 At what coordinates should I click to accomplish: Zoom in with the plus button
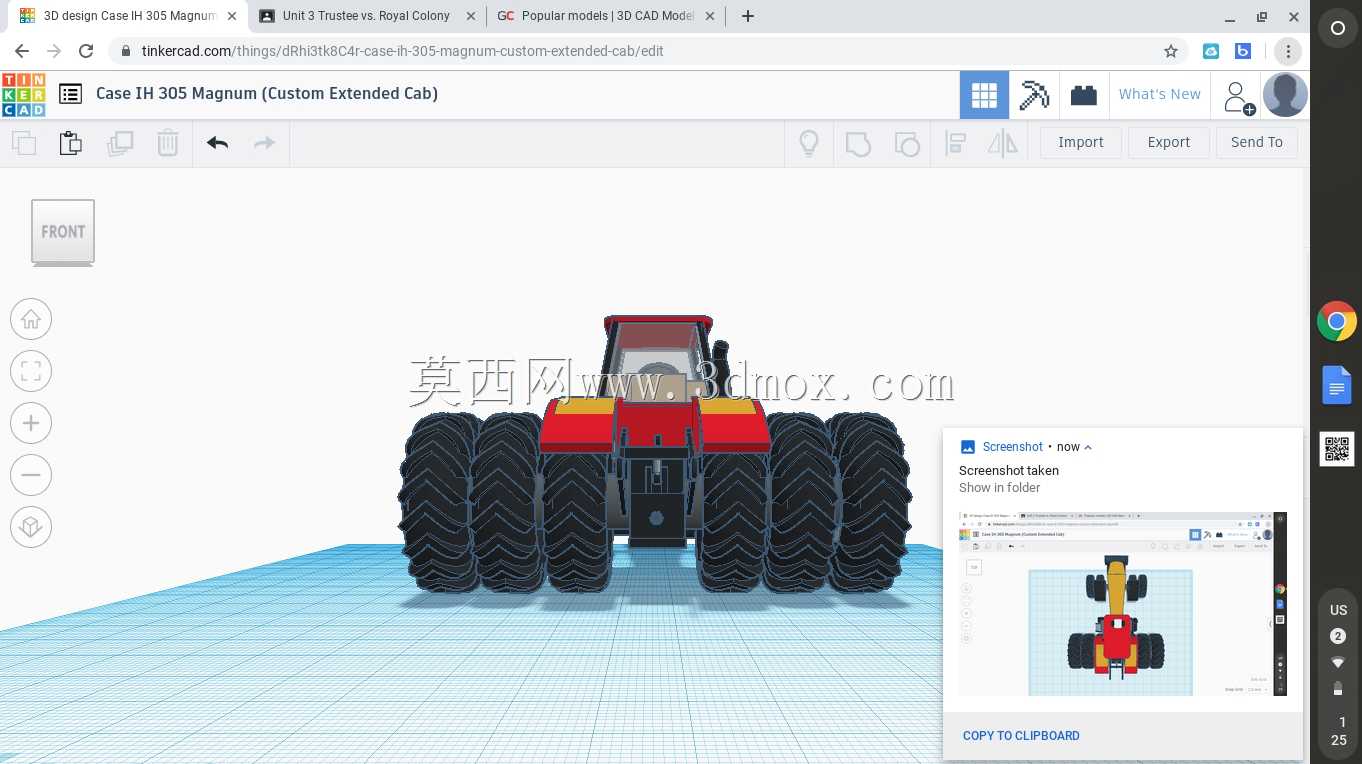(31, 423)
